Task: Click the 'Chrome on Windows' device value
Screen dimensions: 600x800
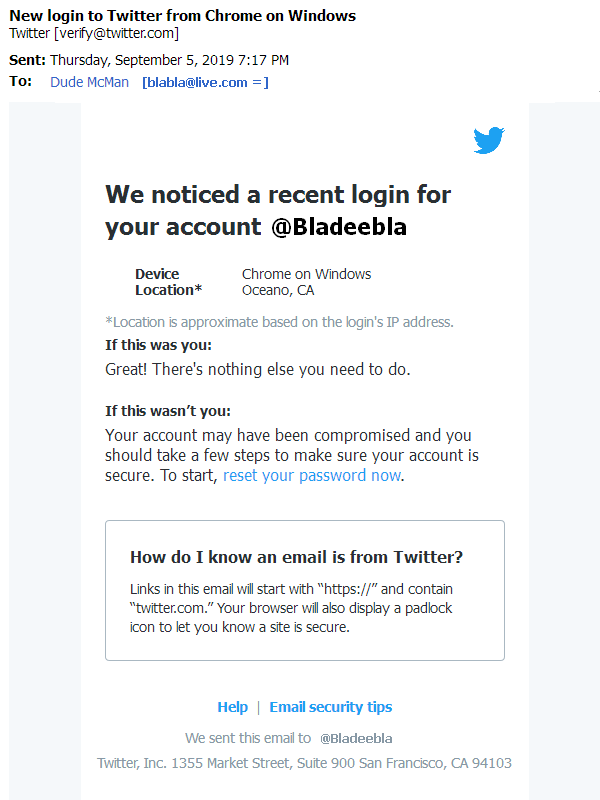Action: tap(306, 274)
